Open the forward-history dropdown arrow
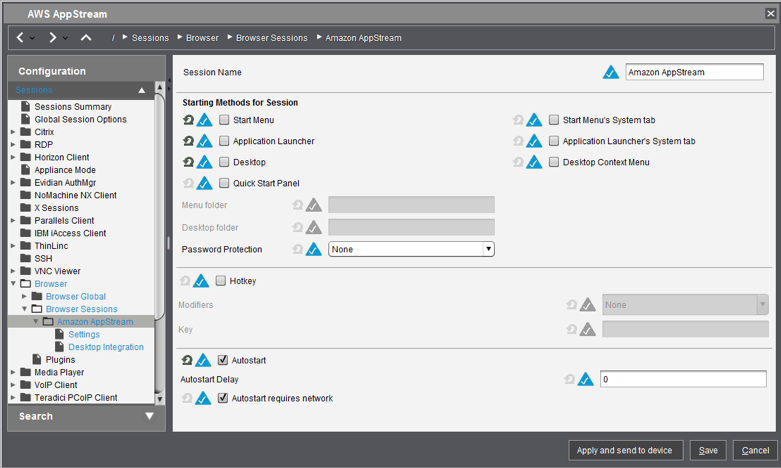The width and height of the screenshot is (781, 468). pyautogui.click(x=65, y=38)
